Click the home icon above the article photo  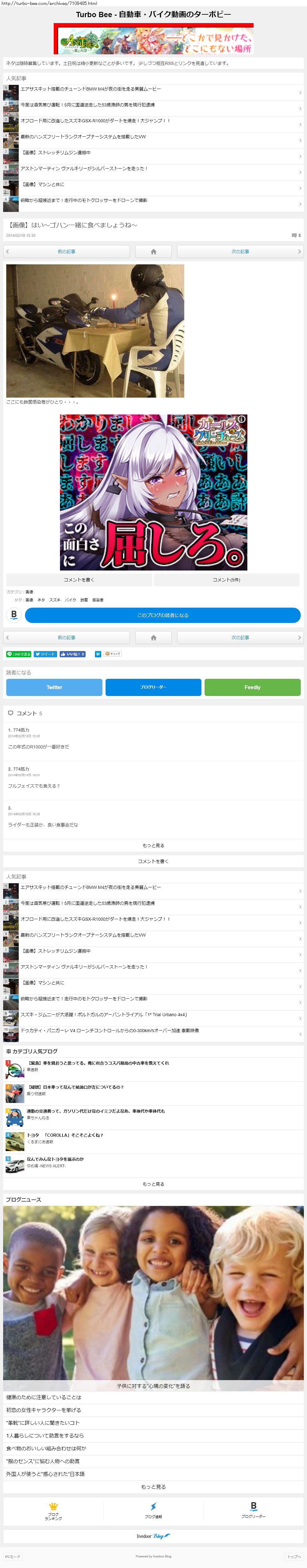point(154,251)
